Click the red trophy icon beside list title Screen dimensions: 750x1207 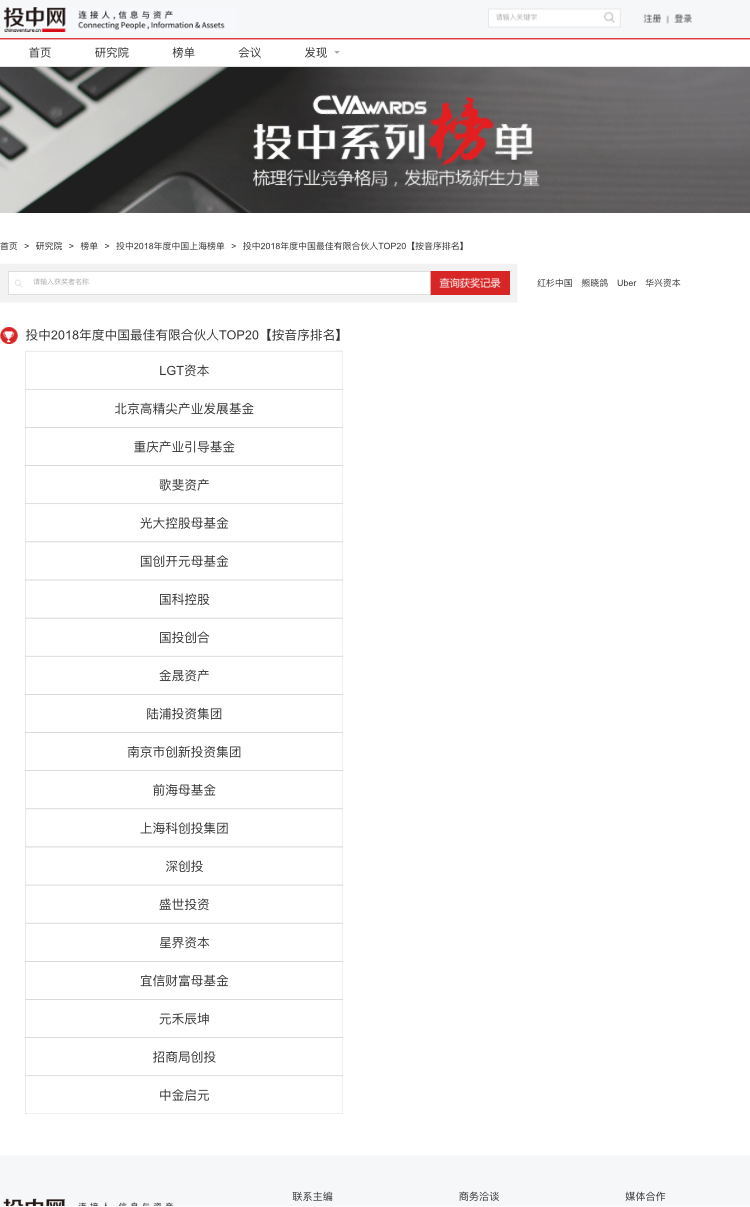(9, 336)
